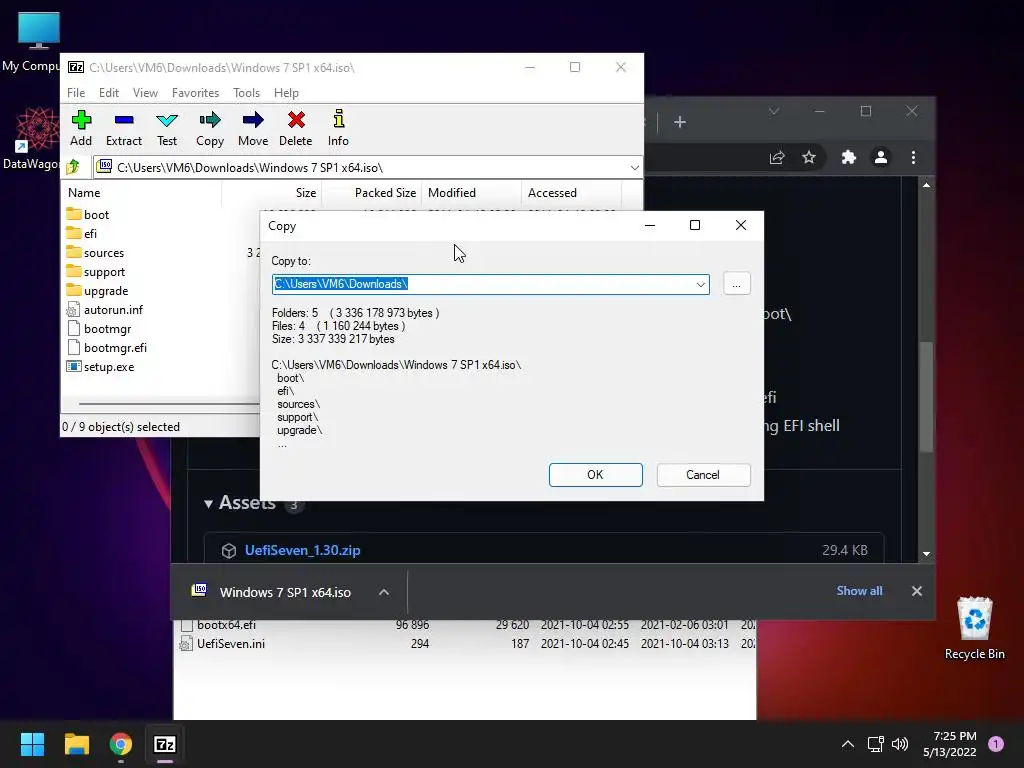Screen dimensions: 1024x768
Task: Open the Edit menu
Action: 108,93
